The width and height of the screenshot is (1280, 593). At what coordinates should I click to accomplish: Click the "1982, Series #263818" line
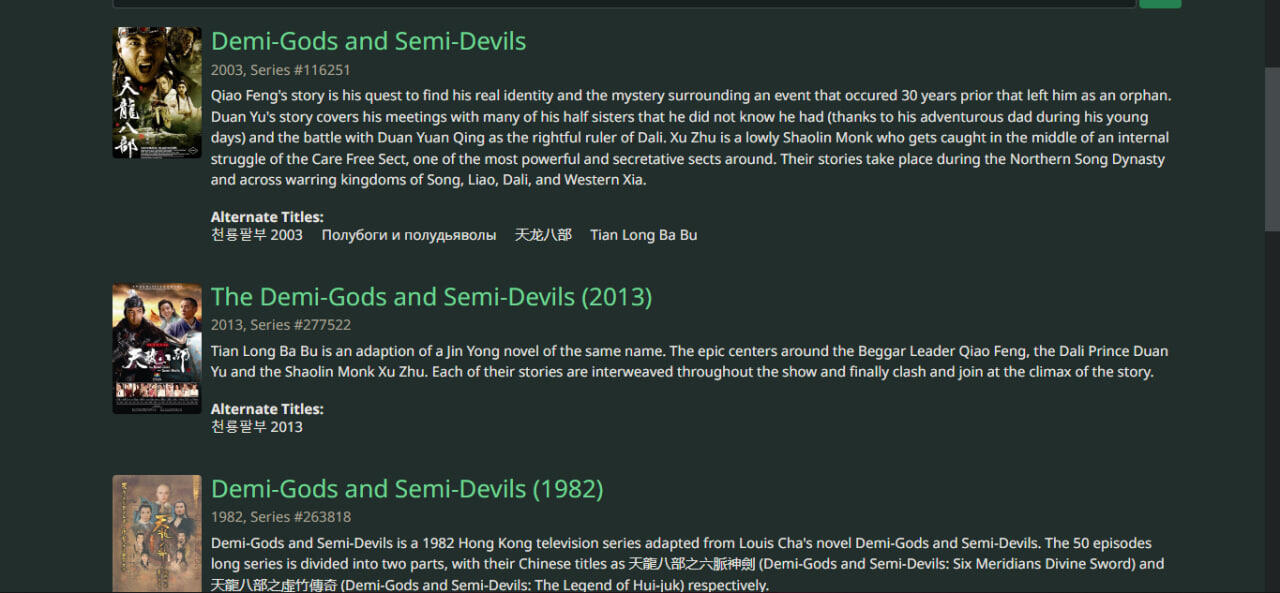280,517
